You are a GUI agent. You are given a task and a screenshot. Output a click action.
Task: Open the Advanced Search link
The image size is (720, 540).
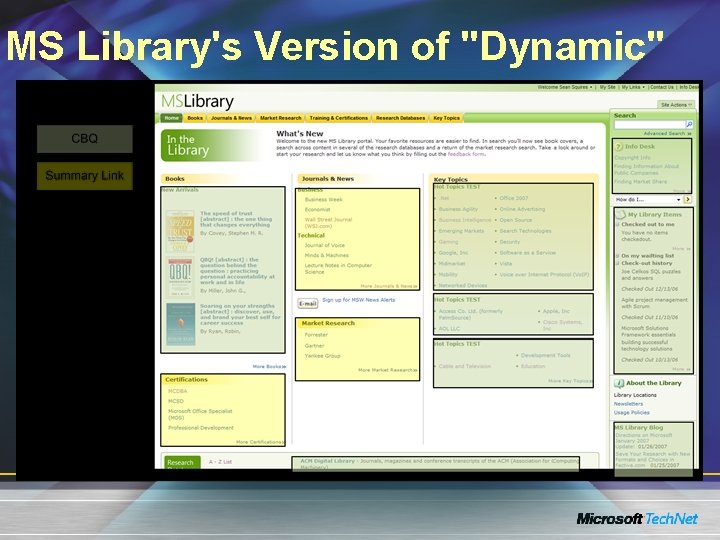coord(667,134)
